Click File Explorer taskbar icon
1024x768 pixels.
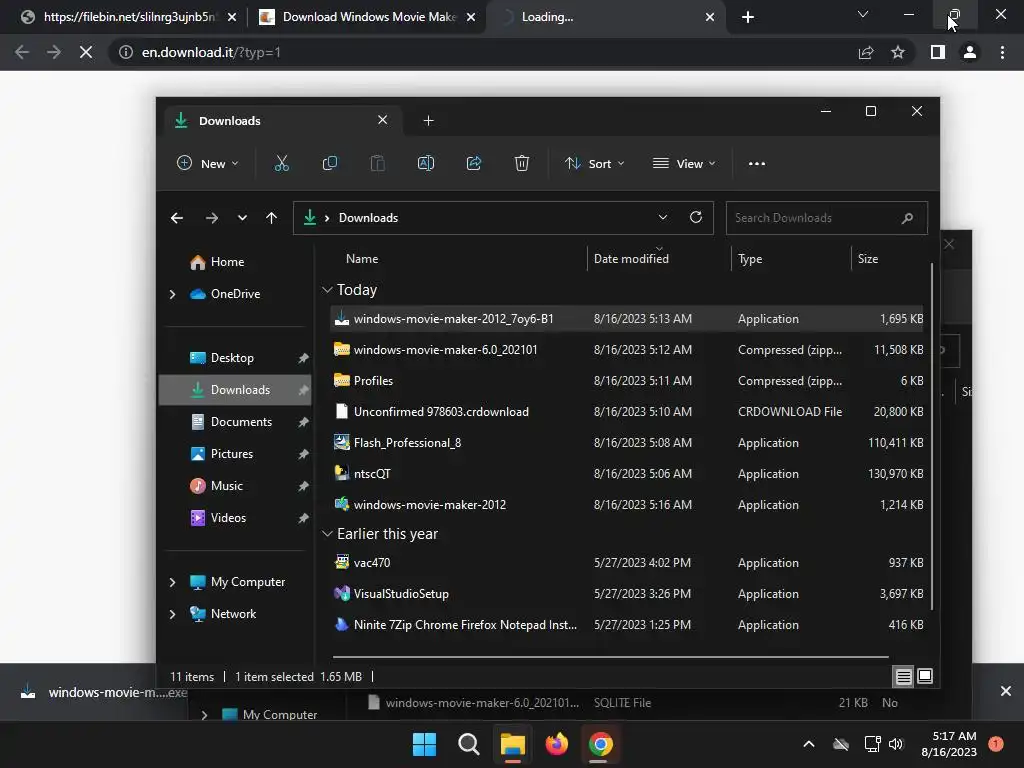tap(513, 744)
